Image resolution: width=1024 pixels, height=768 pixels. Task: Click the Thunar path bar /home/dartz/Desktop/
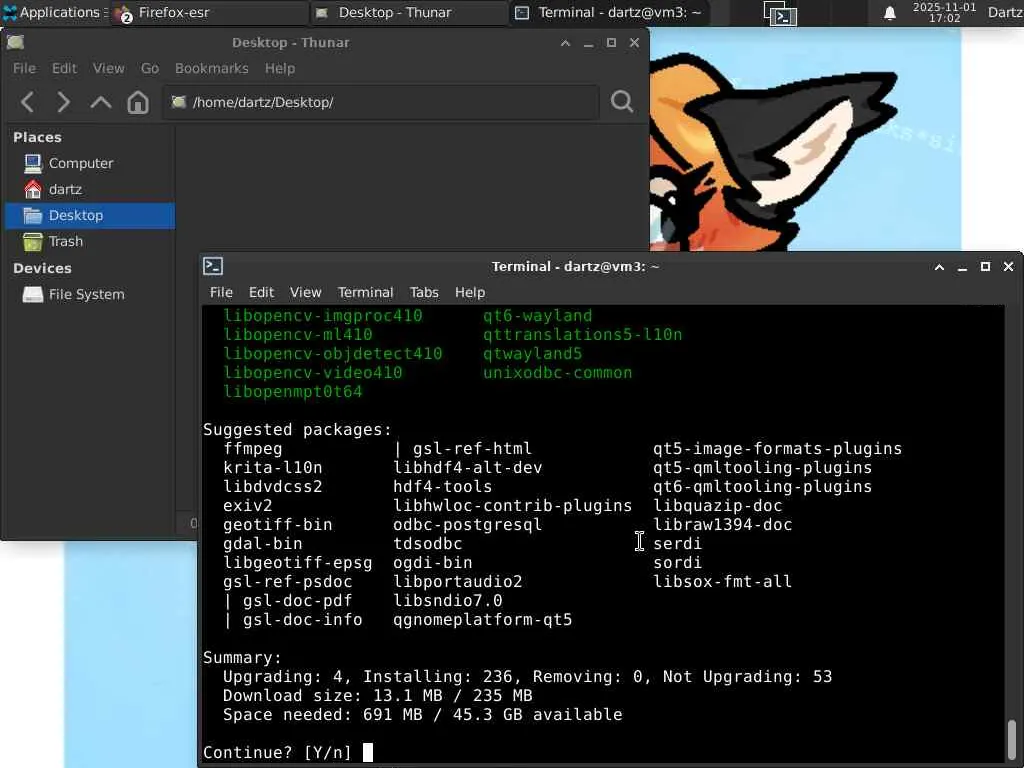381,102
